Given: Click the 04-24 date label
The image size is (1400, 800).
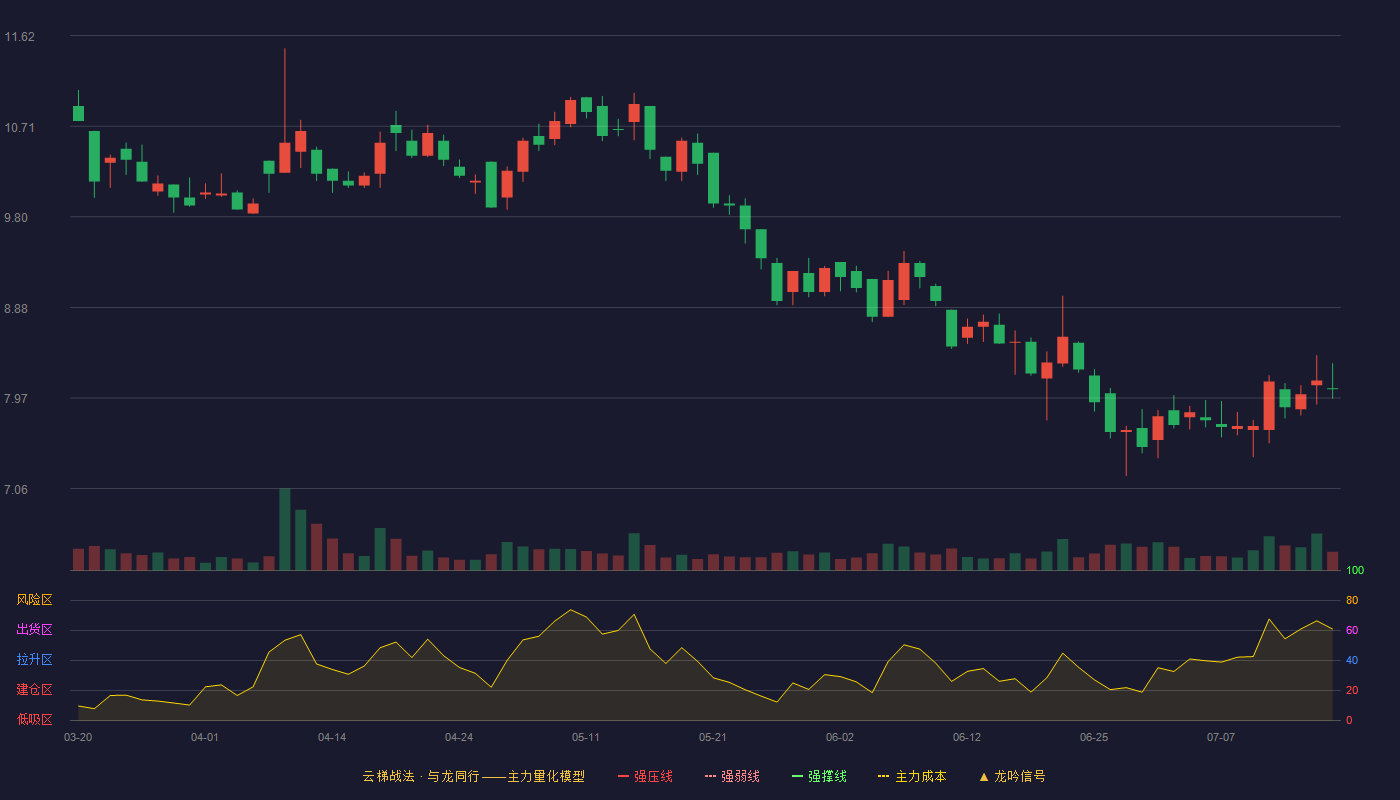Looking at the screenshot, I should click(x=459, y=737).
